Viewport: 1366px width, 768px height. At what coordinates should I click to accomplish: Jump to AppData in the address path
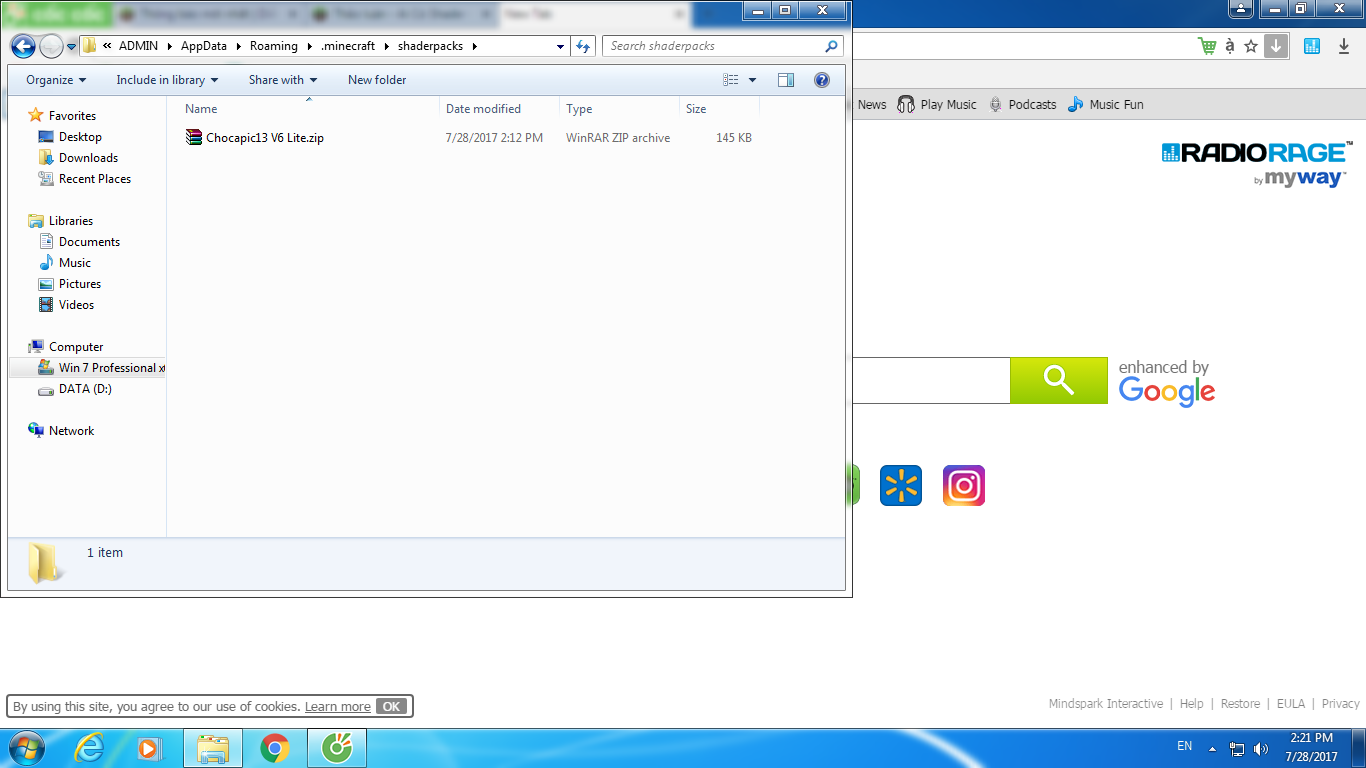204,46
